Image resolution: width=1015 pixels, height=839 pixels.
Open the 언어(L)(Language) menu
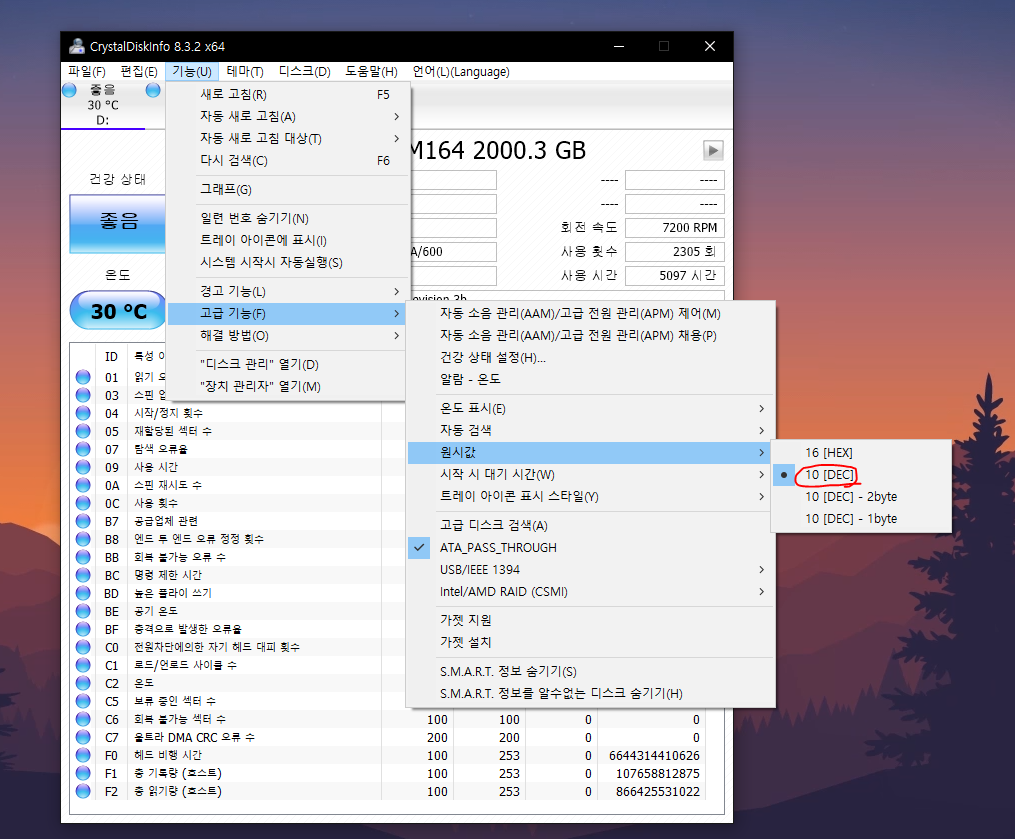(x=461, y=71)
